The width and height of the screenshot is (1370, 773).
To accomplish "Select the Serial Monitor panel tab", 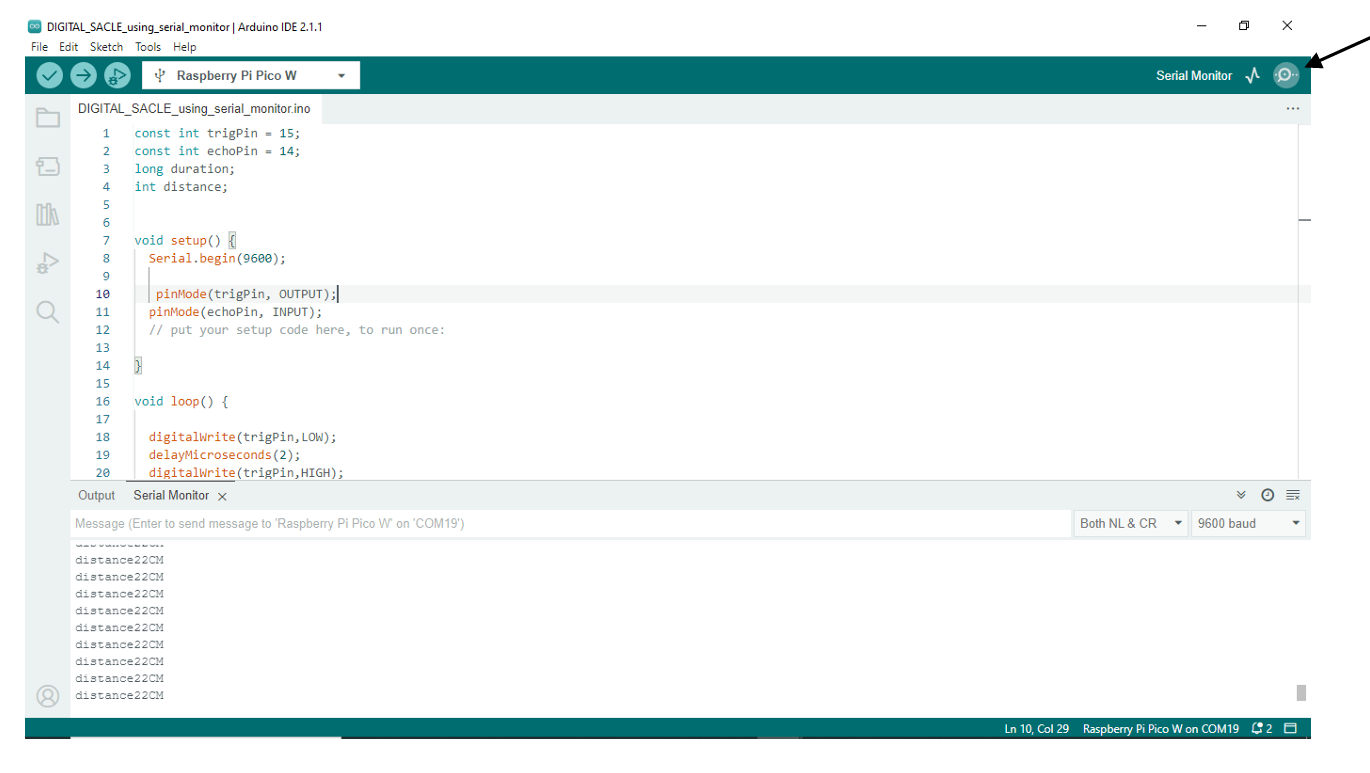I will click(171, 495).
